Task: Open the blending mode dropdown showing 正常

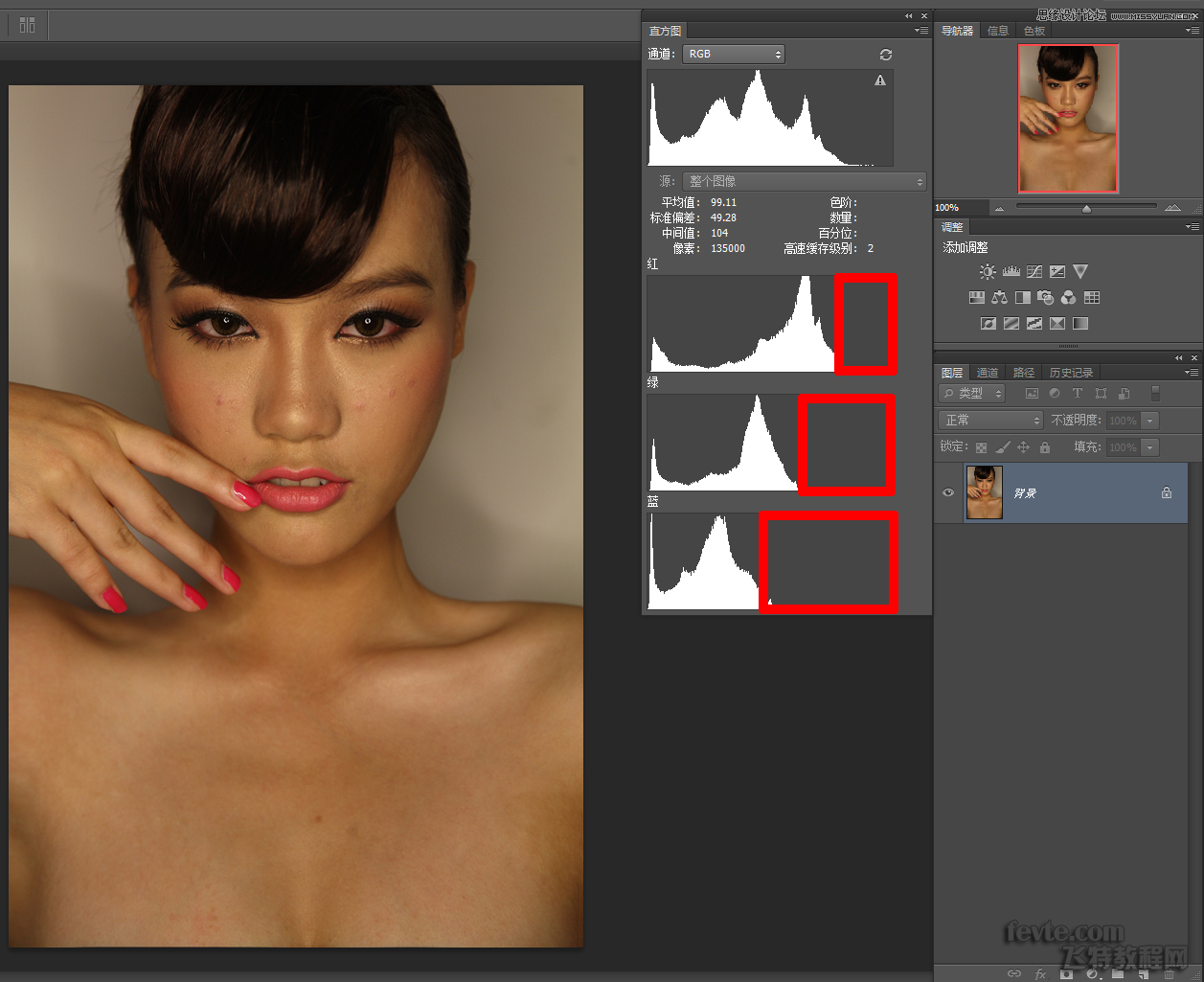Action: click(989, 420)
